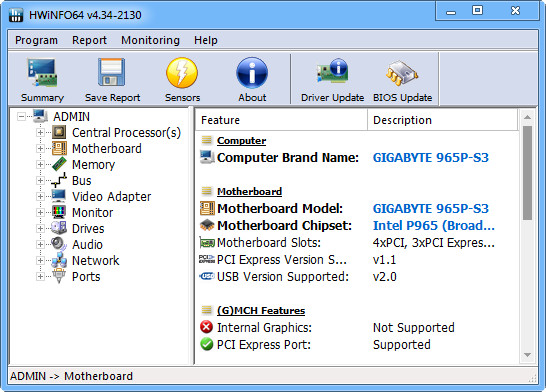Click the Computer Brand Name row icon
Screen dimensions: 546x392
207,157
